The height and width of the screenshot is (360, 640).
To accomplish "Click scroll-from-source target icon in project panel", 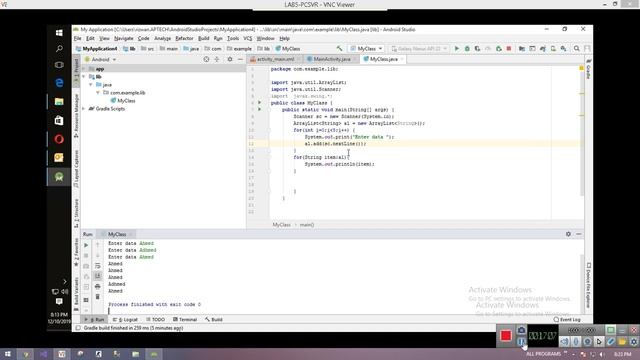I will pos(206,60).
